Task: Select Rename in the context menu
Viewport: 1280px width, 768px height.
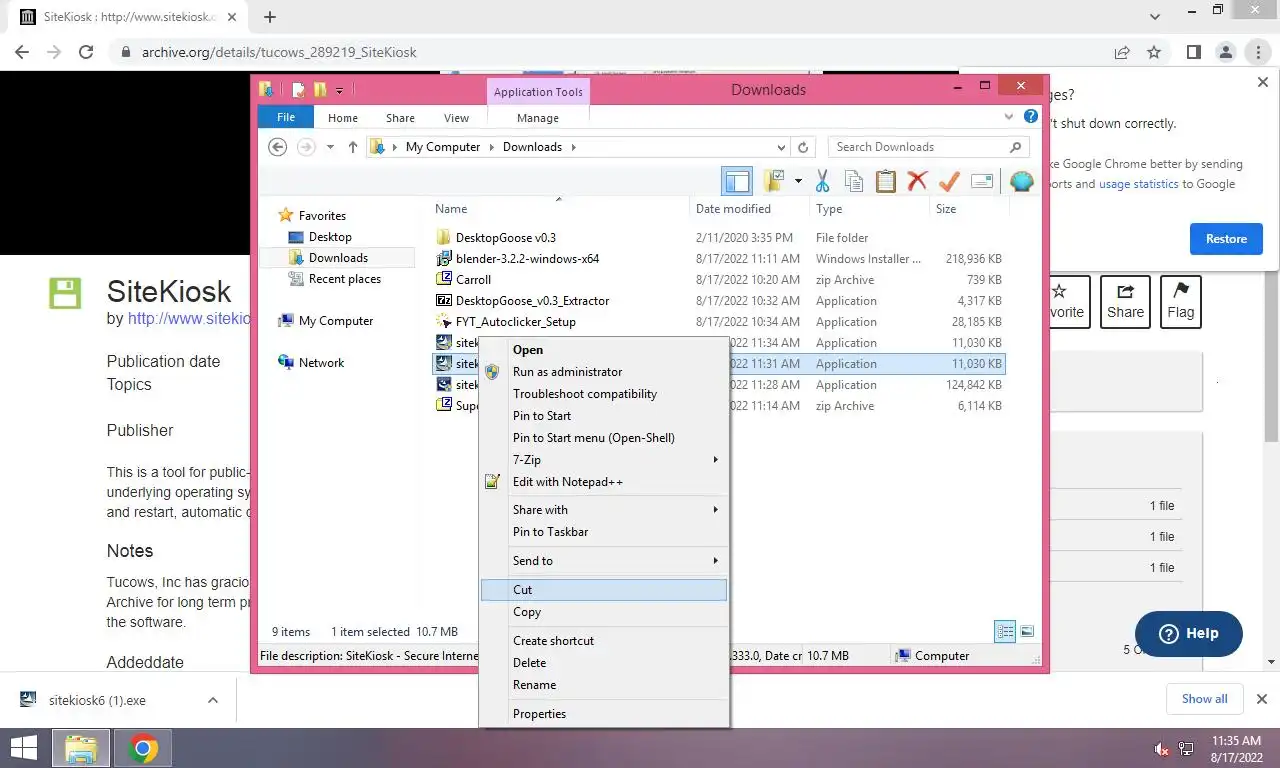Action: tap(604, 685)
